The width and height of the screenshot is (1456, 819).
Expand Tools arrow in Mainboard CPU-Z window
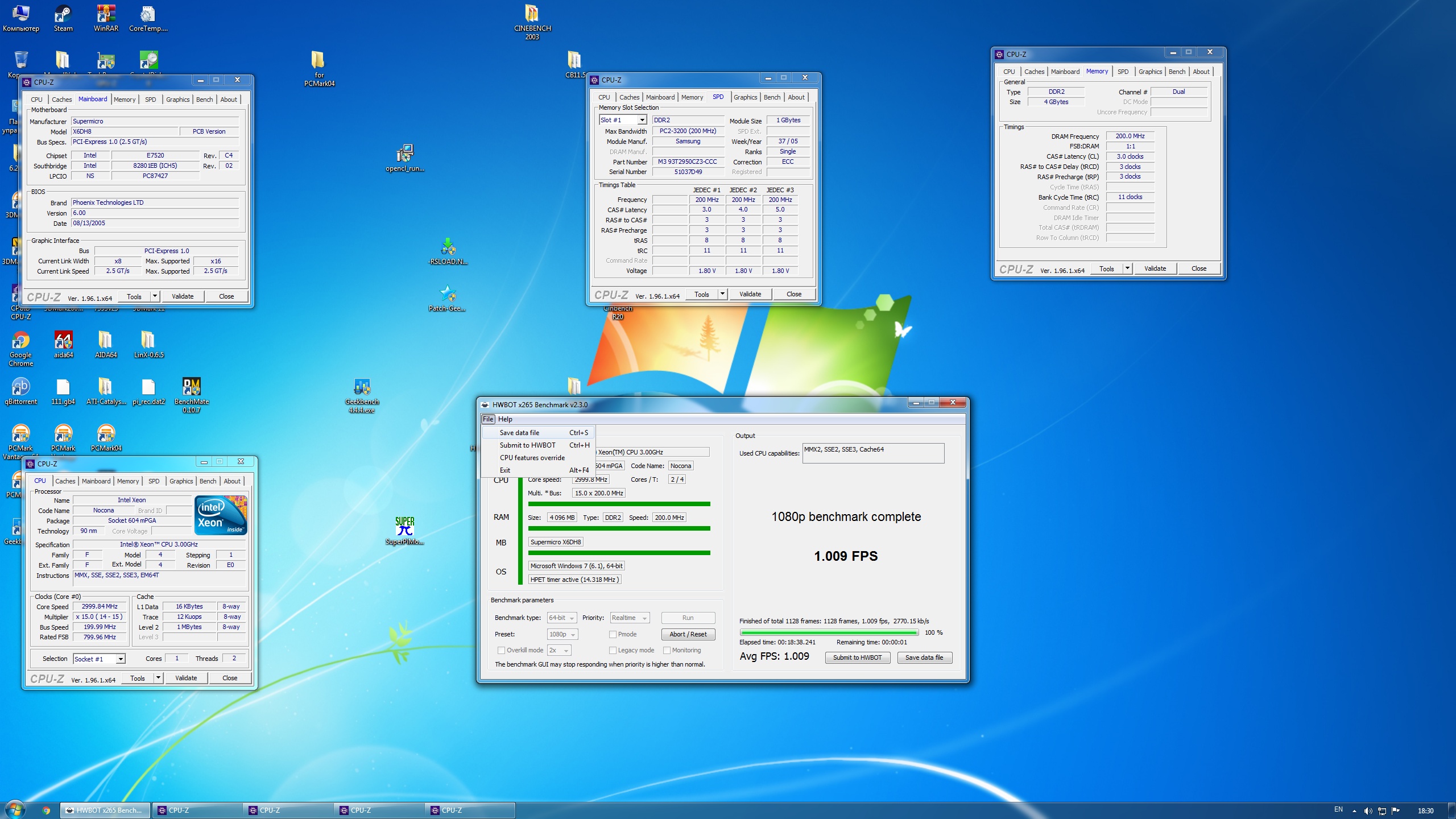(155, 296)
